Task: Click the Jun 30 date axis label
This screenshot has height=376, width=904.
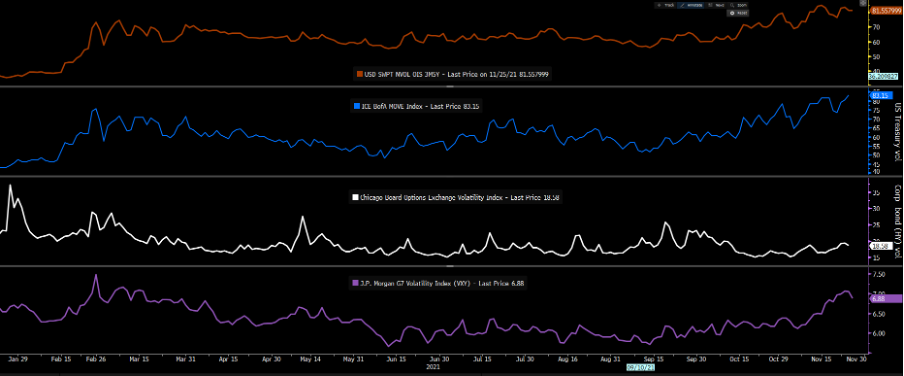Action: point(439,359)
